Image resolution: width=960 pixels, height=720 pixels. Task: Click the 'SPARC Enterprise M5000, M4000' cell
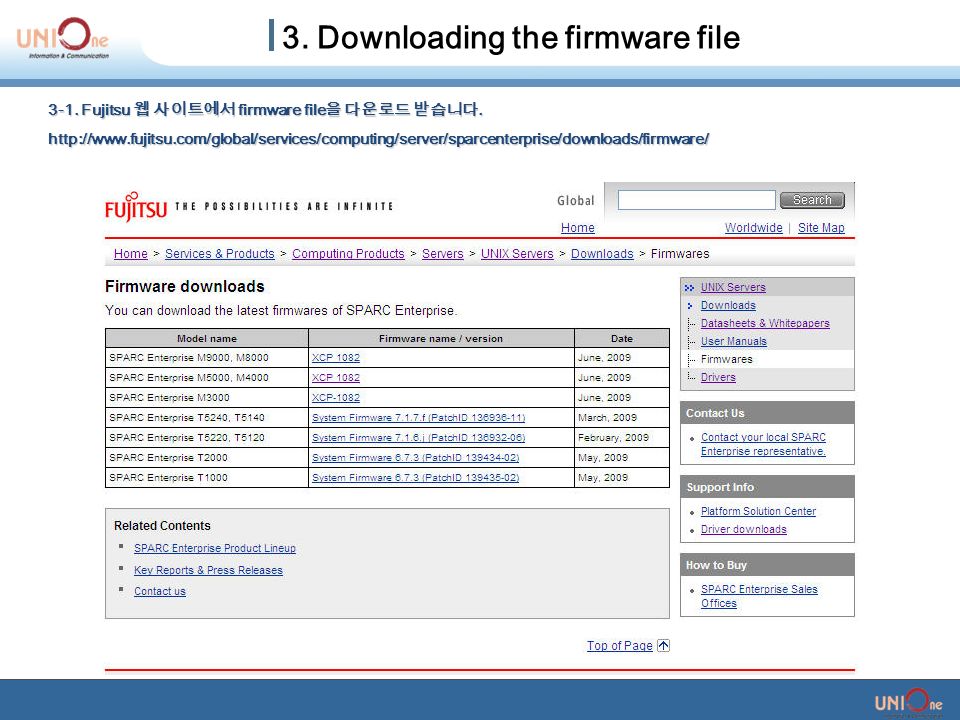[x=207, y=378]
